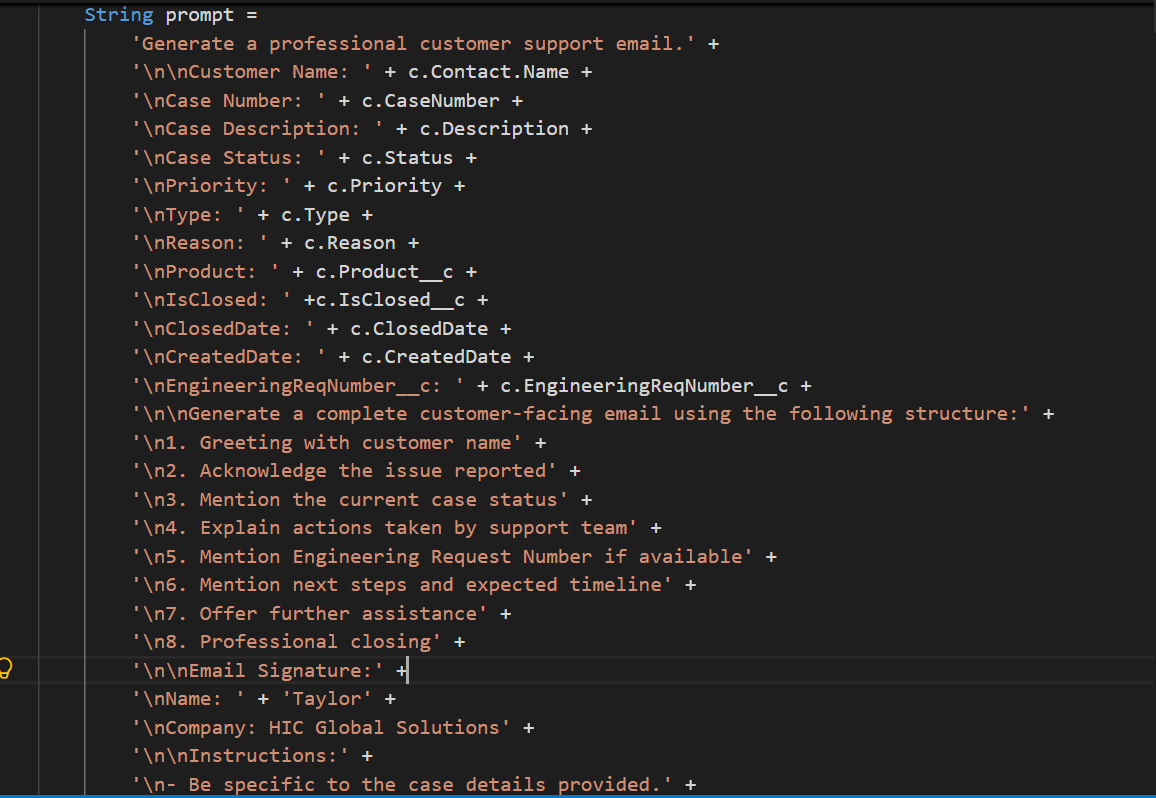The height and width of the screenshot is (798, 1156).
Task: Click '\n- Be specific to the case details provided.'
Action: coord(402,785)
